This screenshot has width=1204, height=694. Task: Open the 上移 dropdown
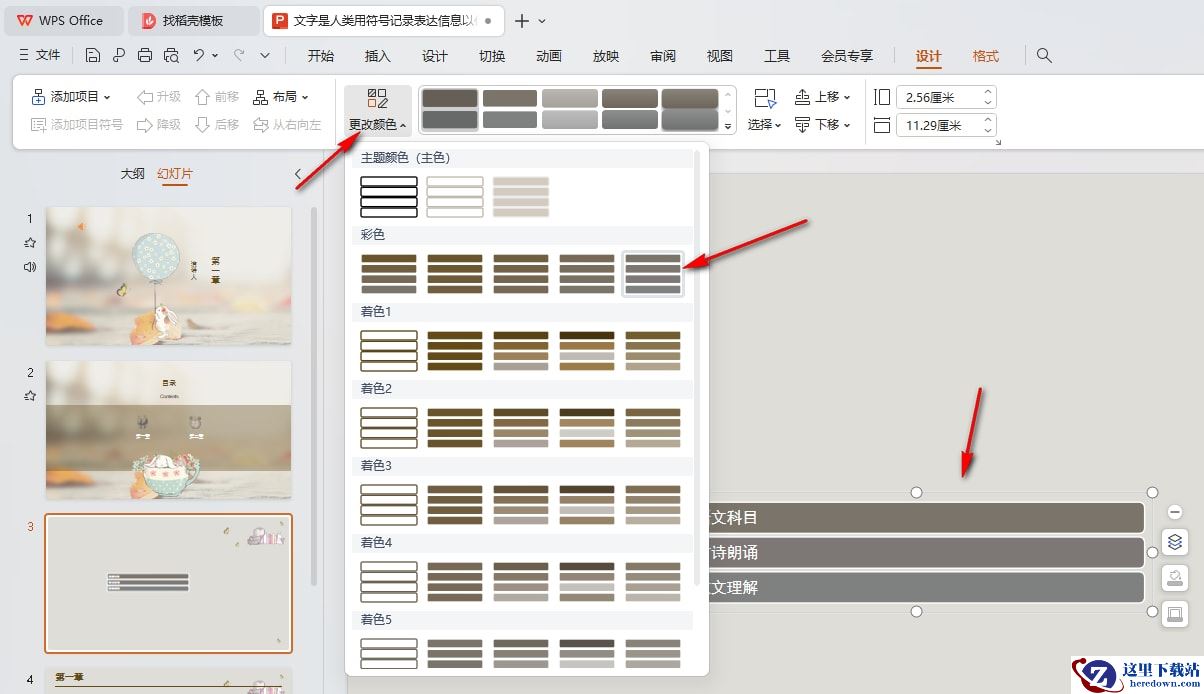823,97
